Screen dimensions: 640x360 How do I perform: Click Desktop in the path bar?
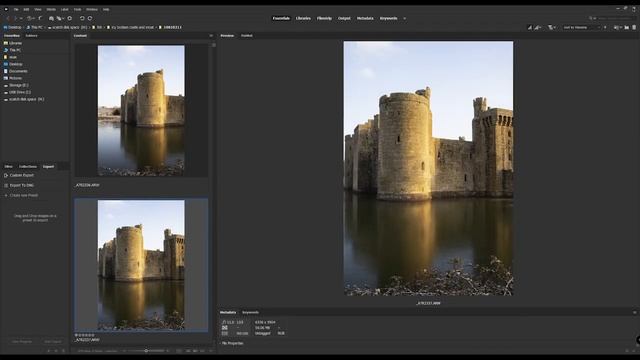12,27
